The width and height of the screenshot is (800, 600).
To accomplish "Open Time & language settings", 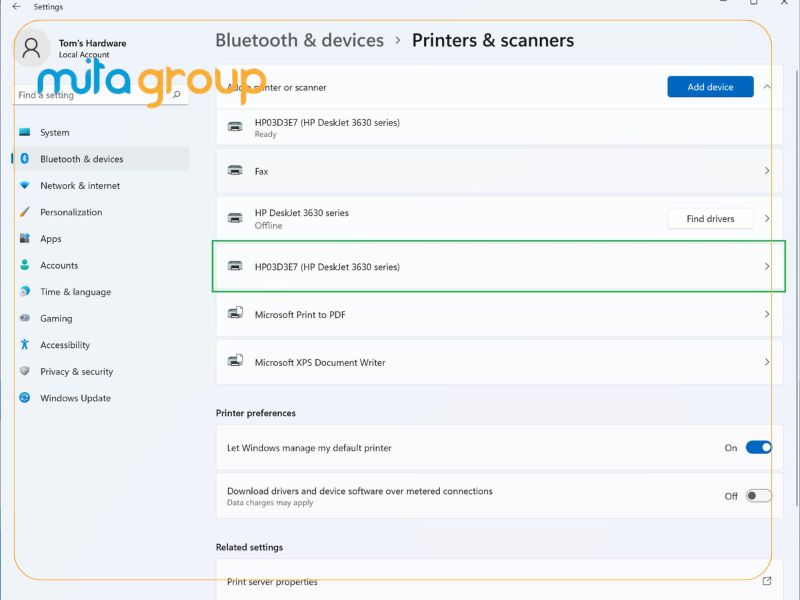I will (100, 291).
